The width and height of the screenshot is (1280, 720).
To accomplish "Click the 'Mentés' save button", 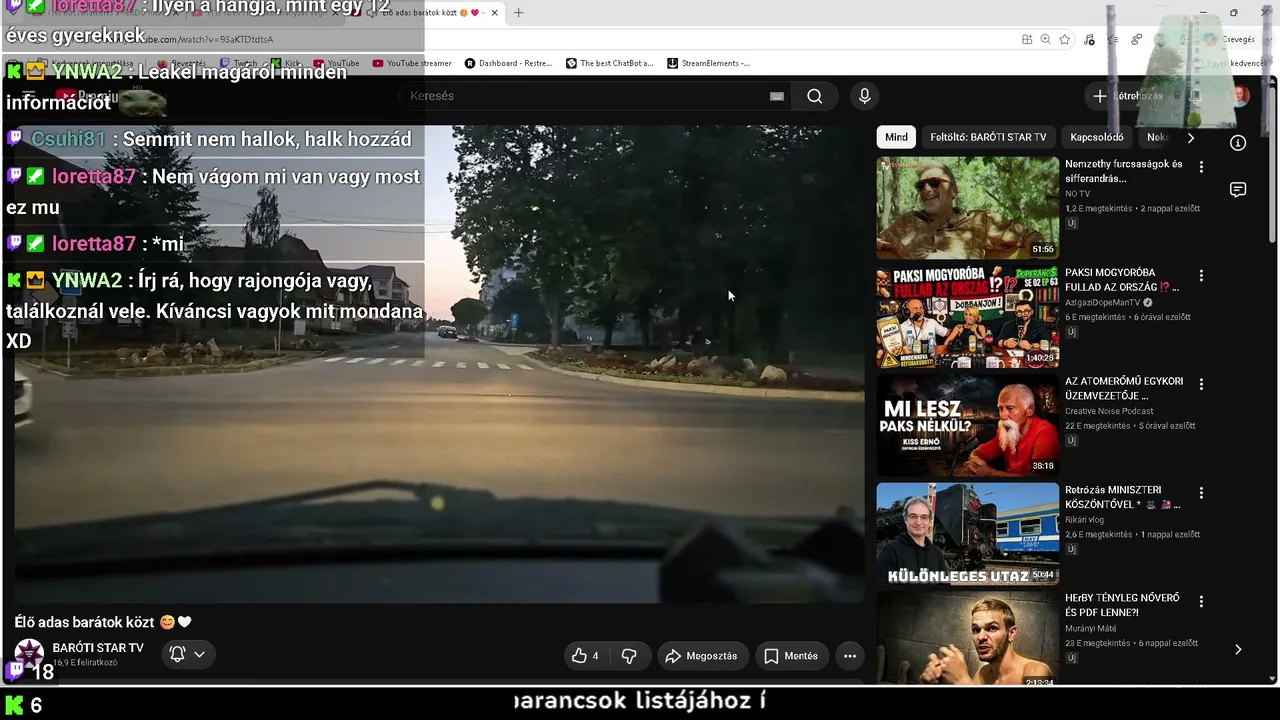I will click(x=791, y=656).
